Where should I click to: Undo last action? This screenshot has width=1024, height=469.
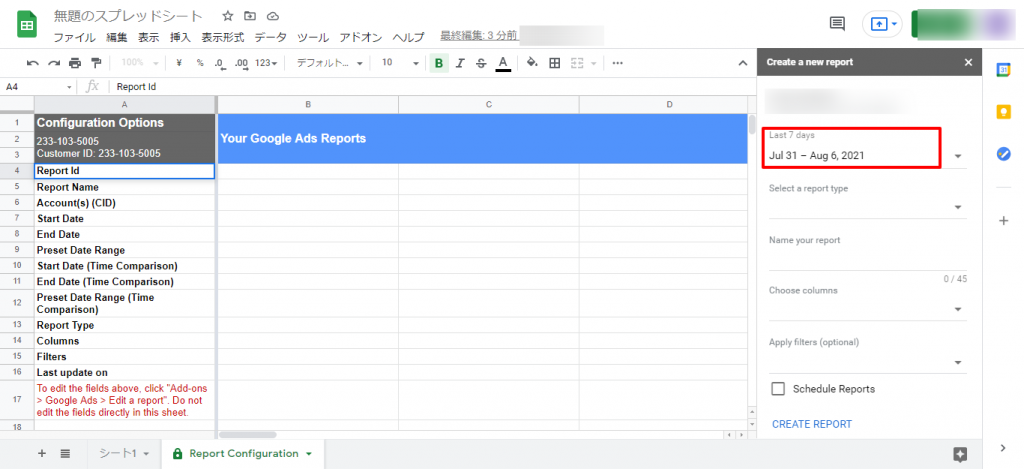click(x=33, y=63)
